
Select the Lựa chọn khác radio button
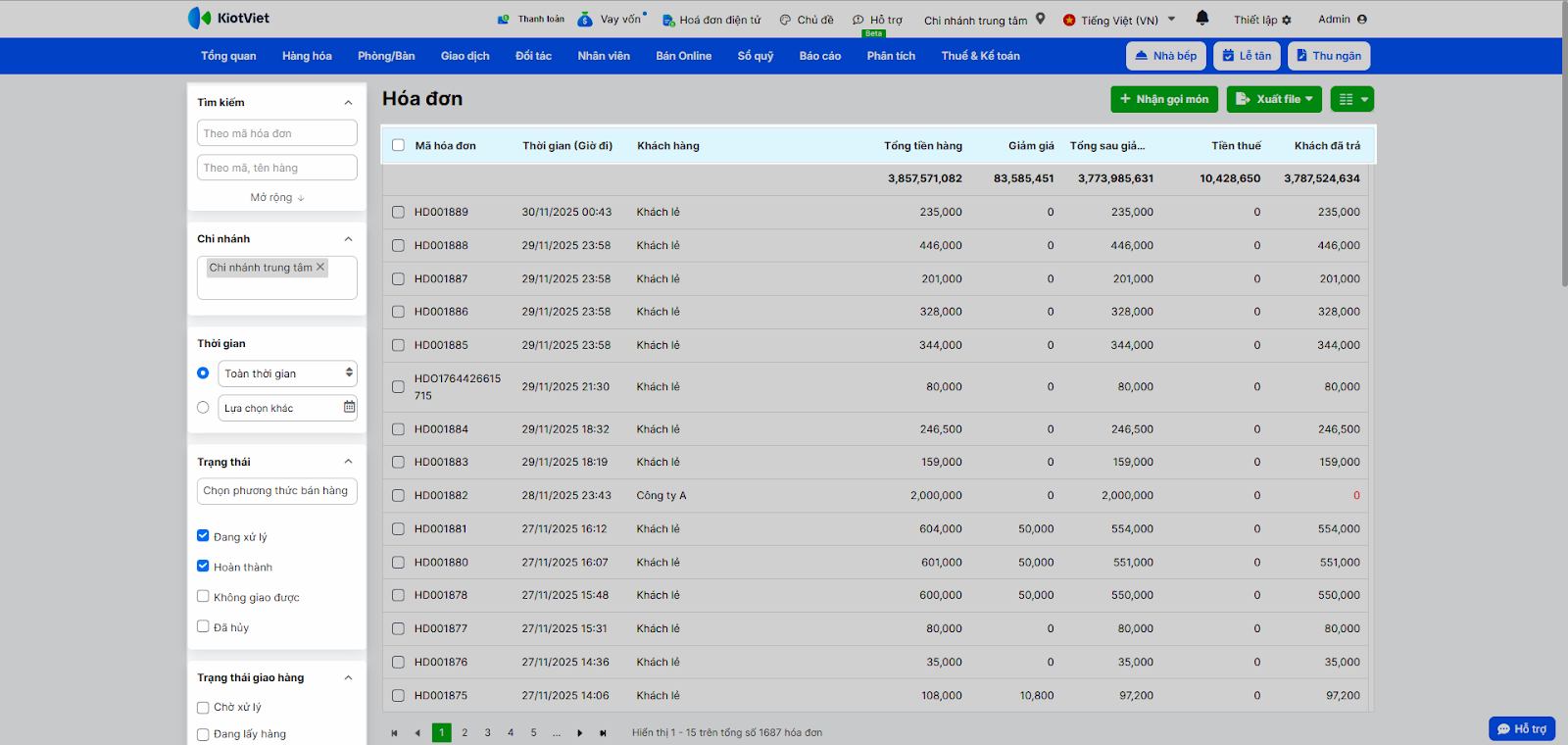pos(203,407)
